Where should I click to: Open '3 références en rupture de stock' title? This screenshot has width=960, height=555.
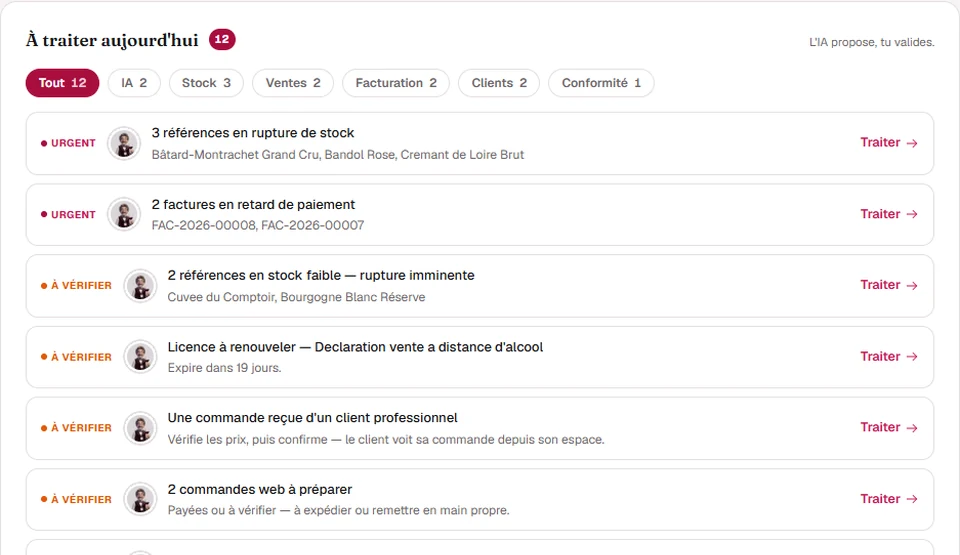coord(253,133)
